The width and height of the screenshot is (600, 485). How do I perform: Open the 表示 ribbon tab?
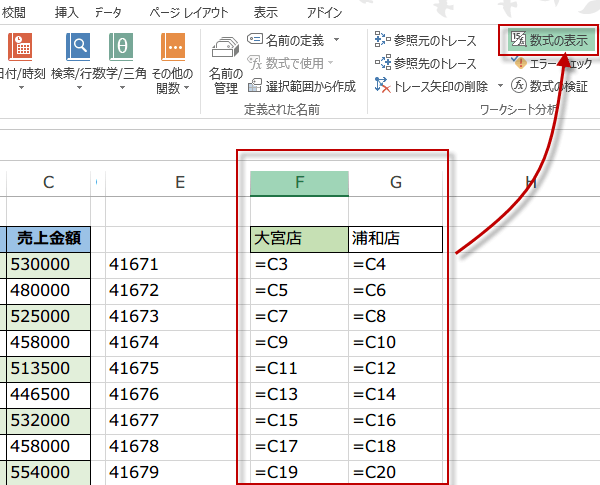click(266, 12)
